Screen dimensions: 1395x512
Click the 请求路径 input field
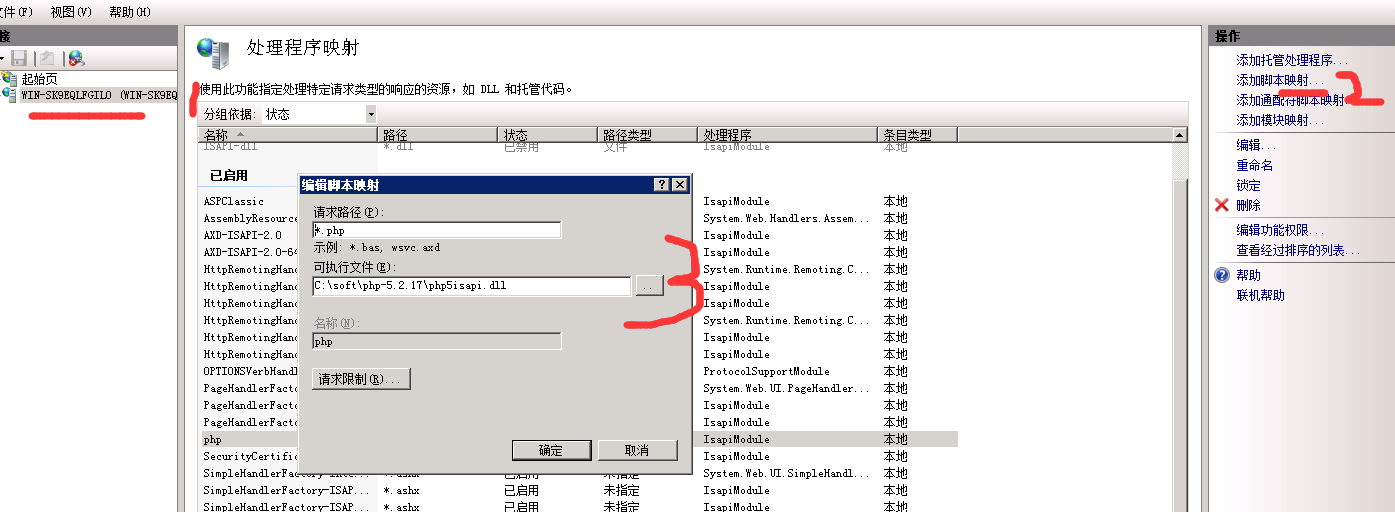click(437, 230)
